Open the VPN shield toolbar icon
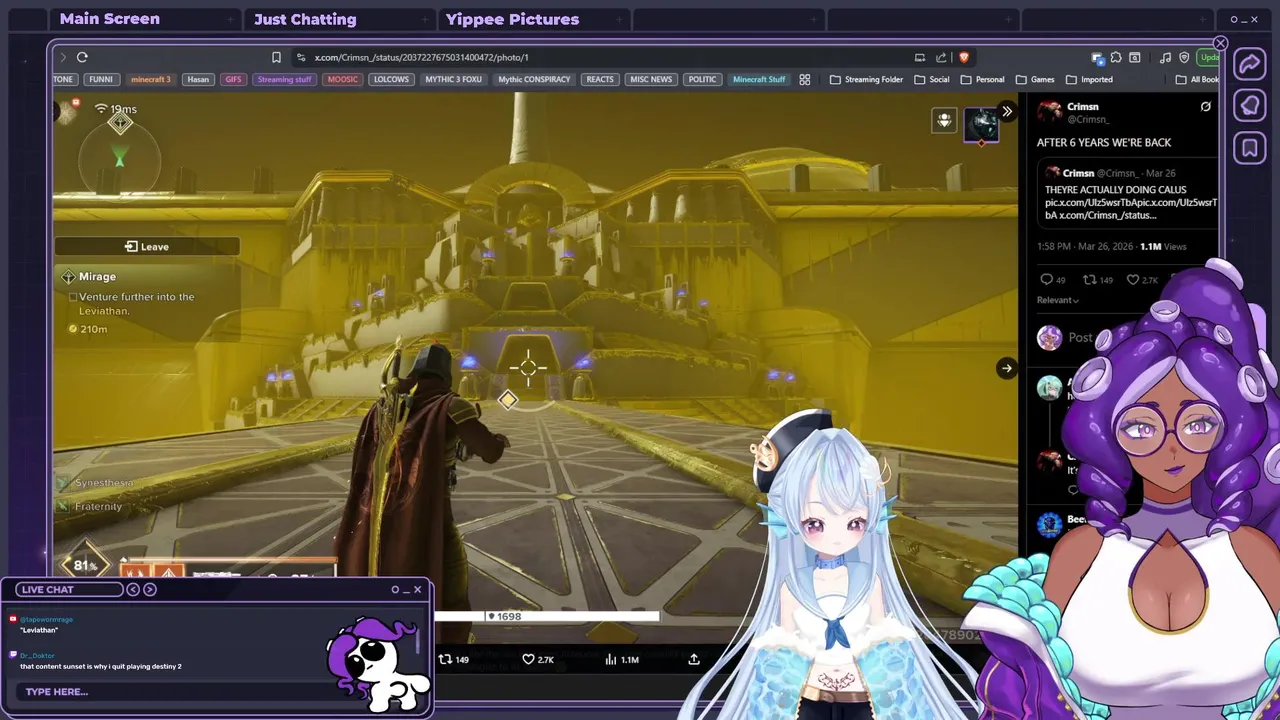 [1184, 58]
